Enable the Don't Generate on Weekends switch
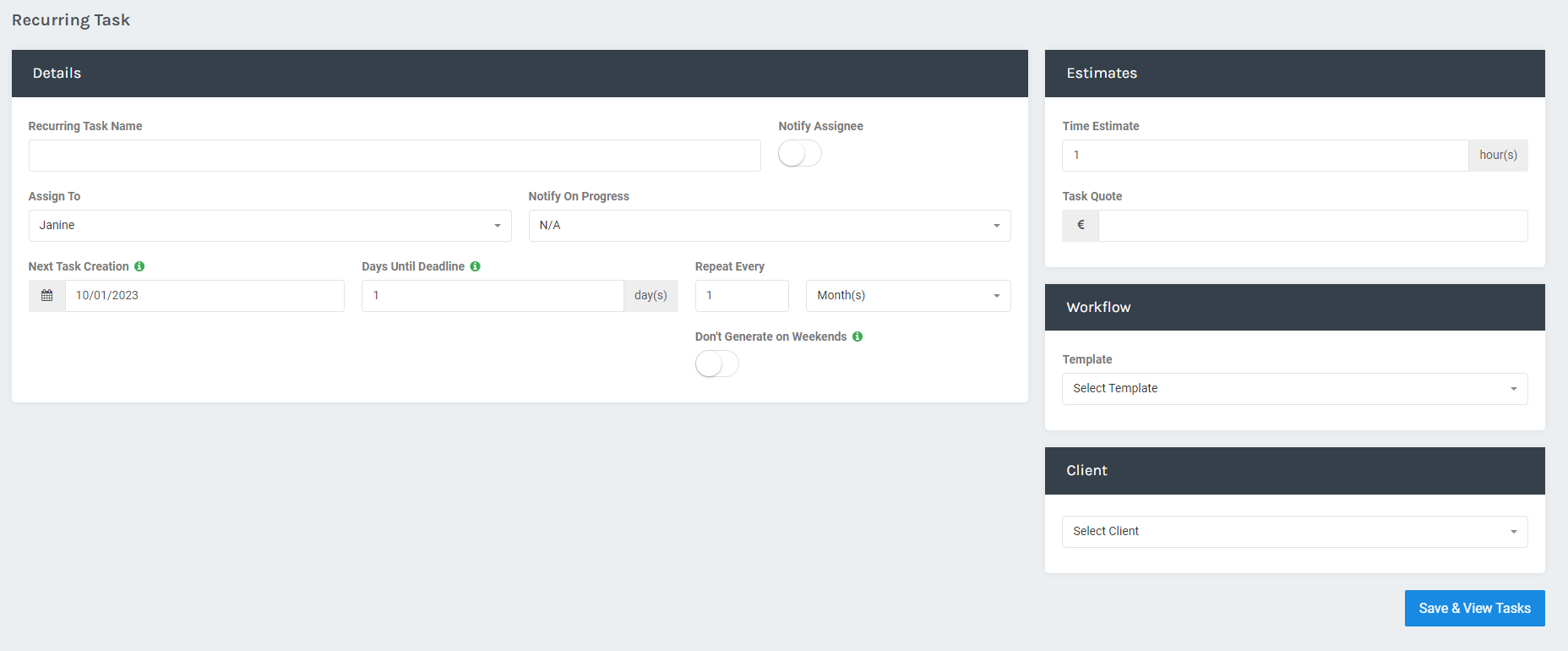 (717, 364)
